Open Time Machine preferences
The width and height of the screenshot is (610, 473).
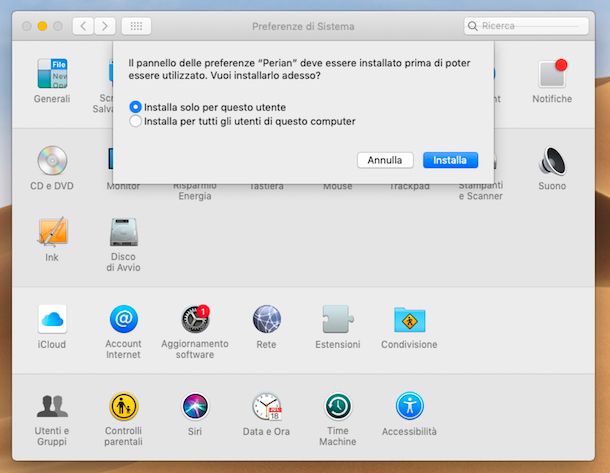pyautogui.click(x=338, y=406)
